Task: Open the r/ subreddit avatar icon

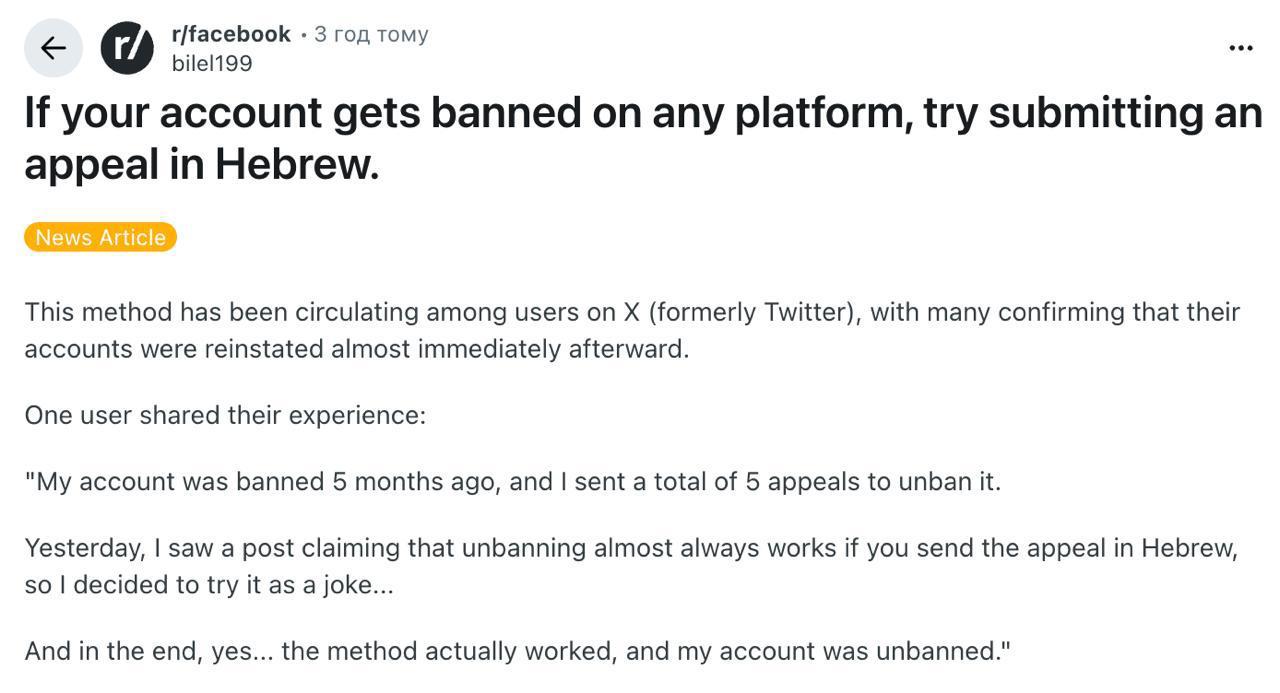Action: [127, 47]
